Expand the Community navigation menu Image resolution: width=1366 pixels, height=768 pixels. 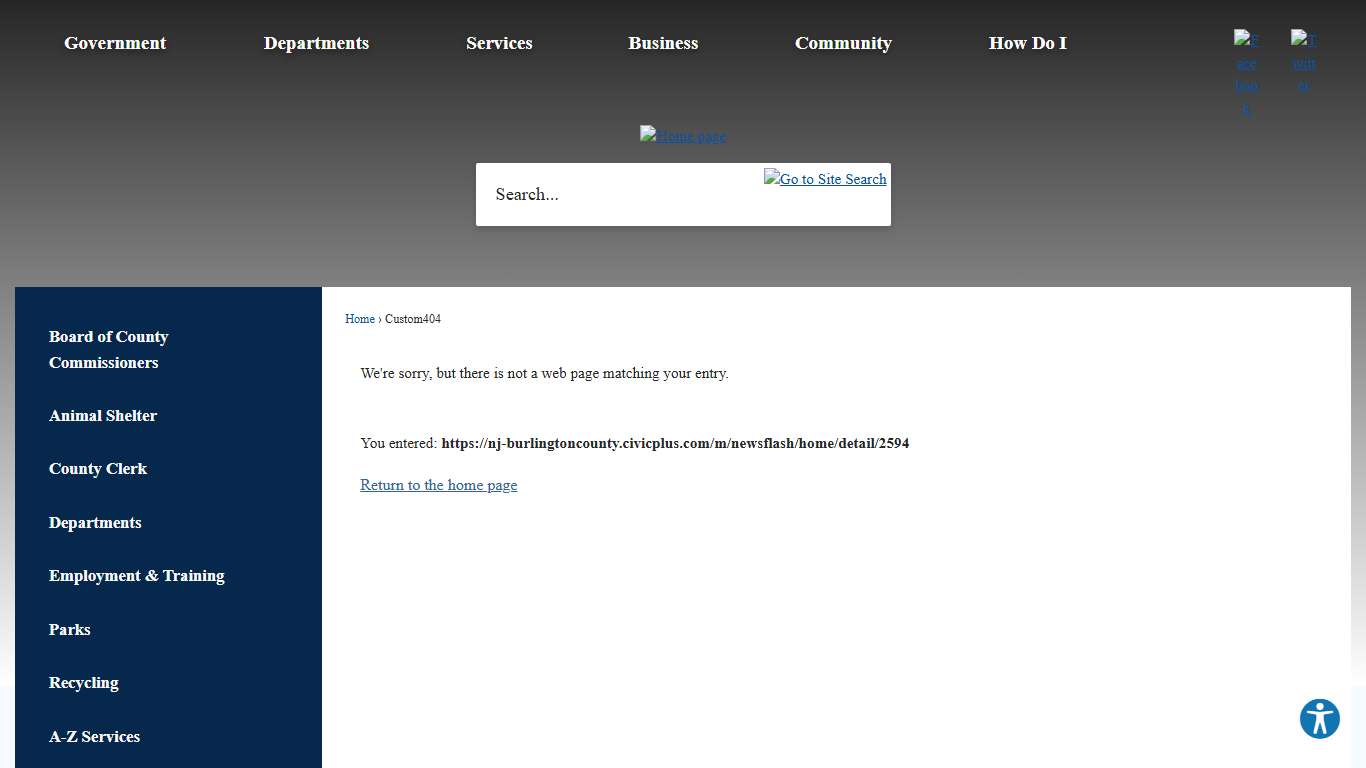coord(843,43)
